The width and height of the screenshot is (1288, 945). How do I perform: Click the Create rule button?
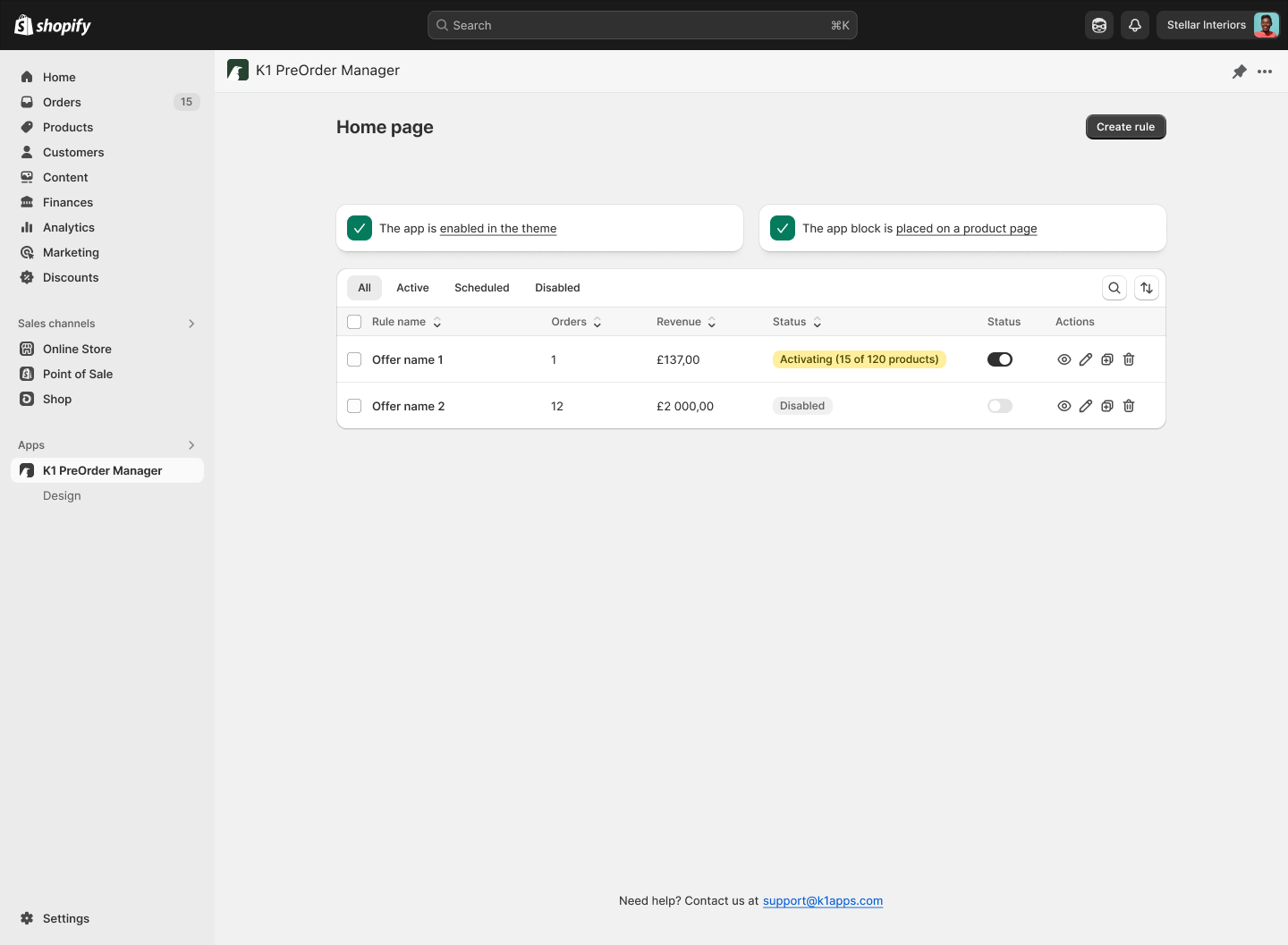click(1125, 126)
